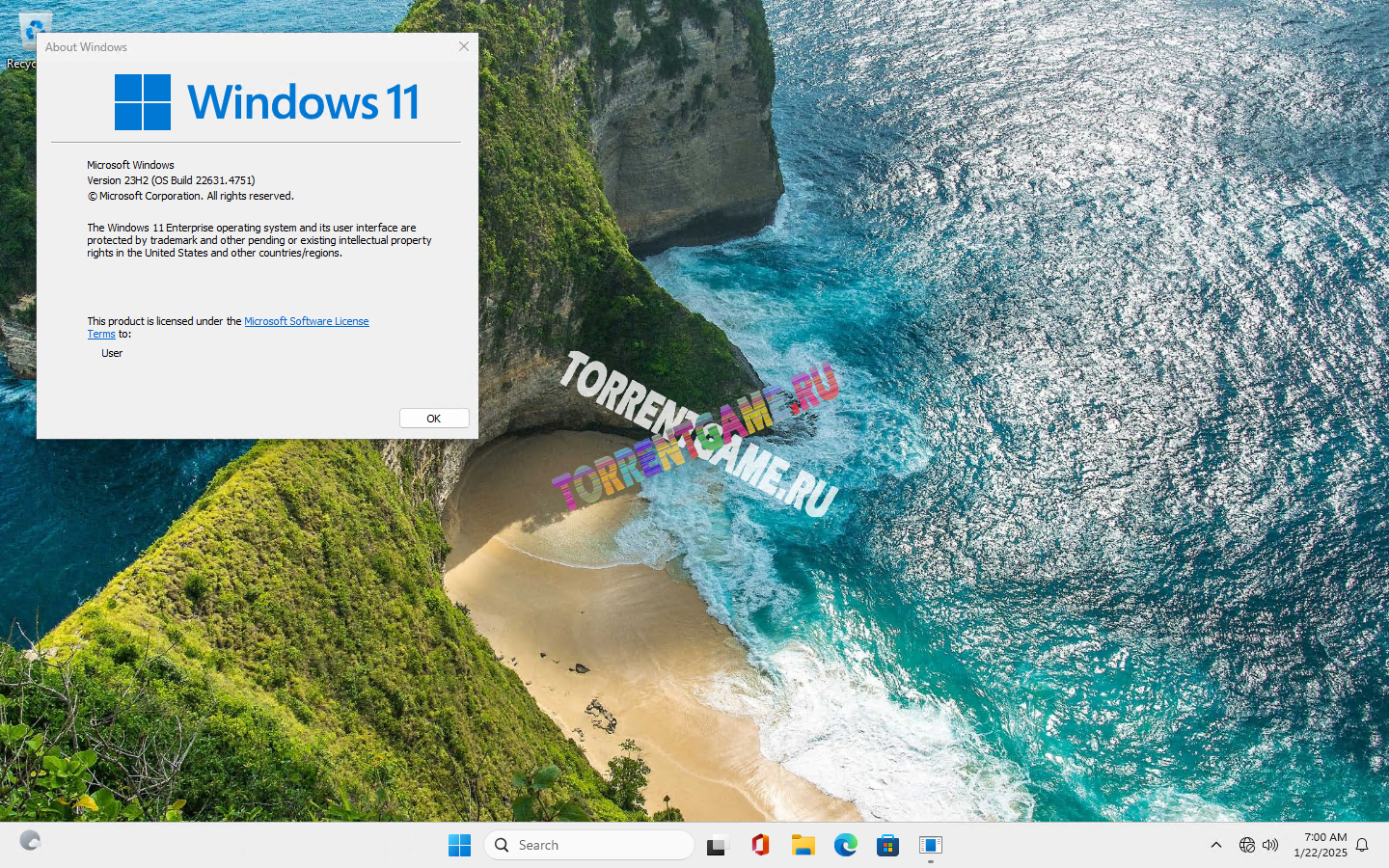Open the notification bell
This screenshot has height=868, width=1389.
1362,846
